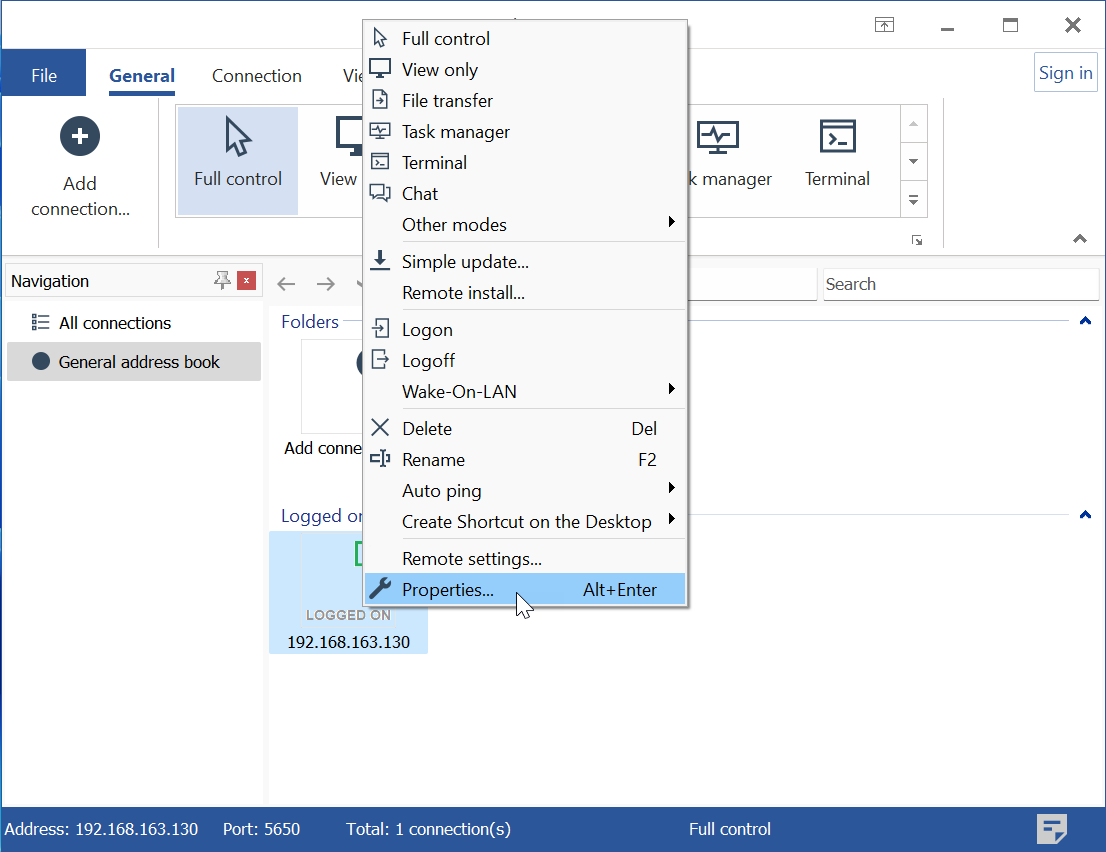Select Full control mode in ribbon

point(238,160)
